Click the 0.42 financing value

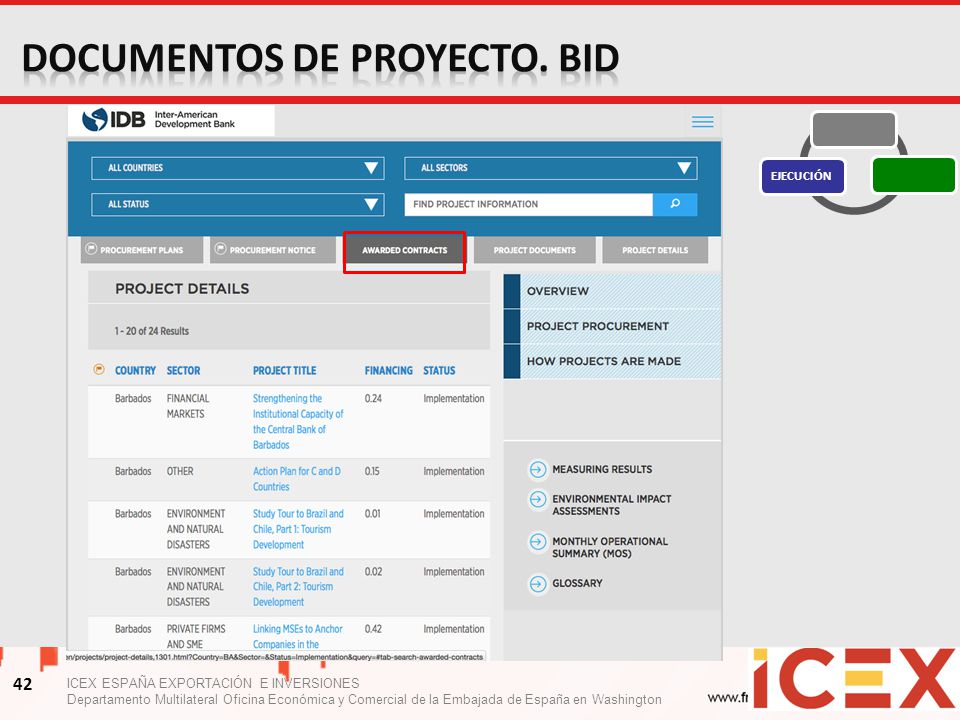pyautogui.click(x=373, y=629)
